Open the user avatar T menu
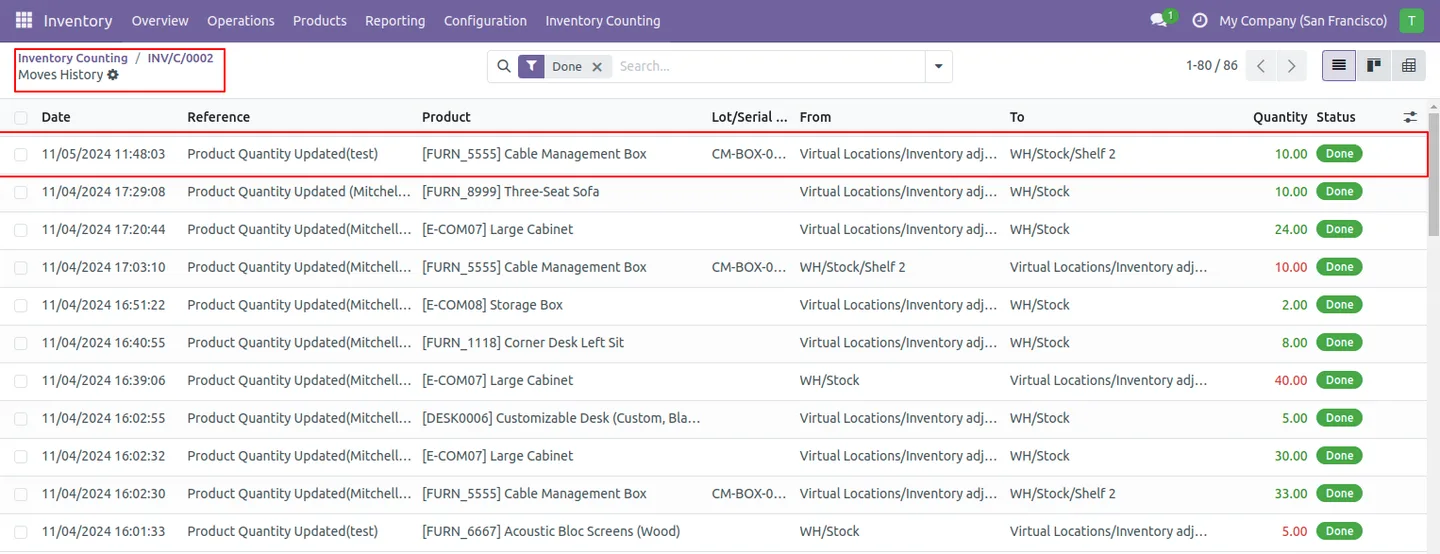Viewport: 1440px width, 554px height. tap(1411, 20)
